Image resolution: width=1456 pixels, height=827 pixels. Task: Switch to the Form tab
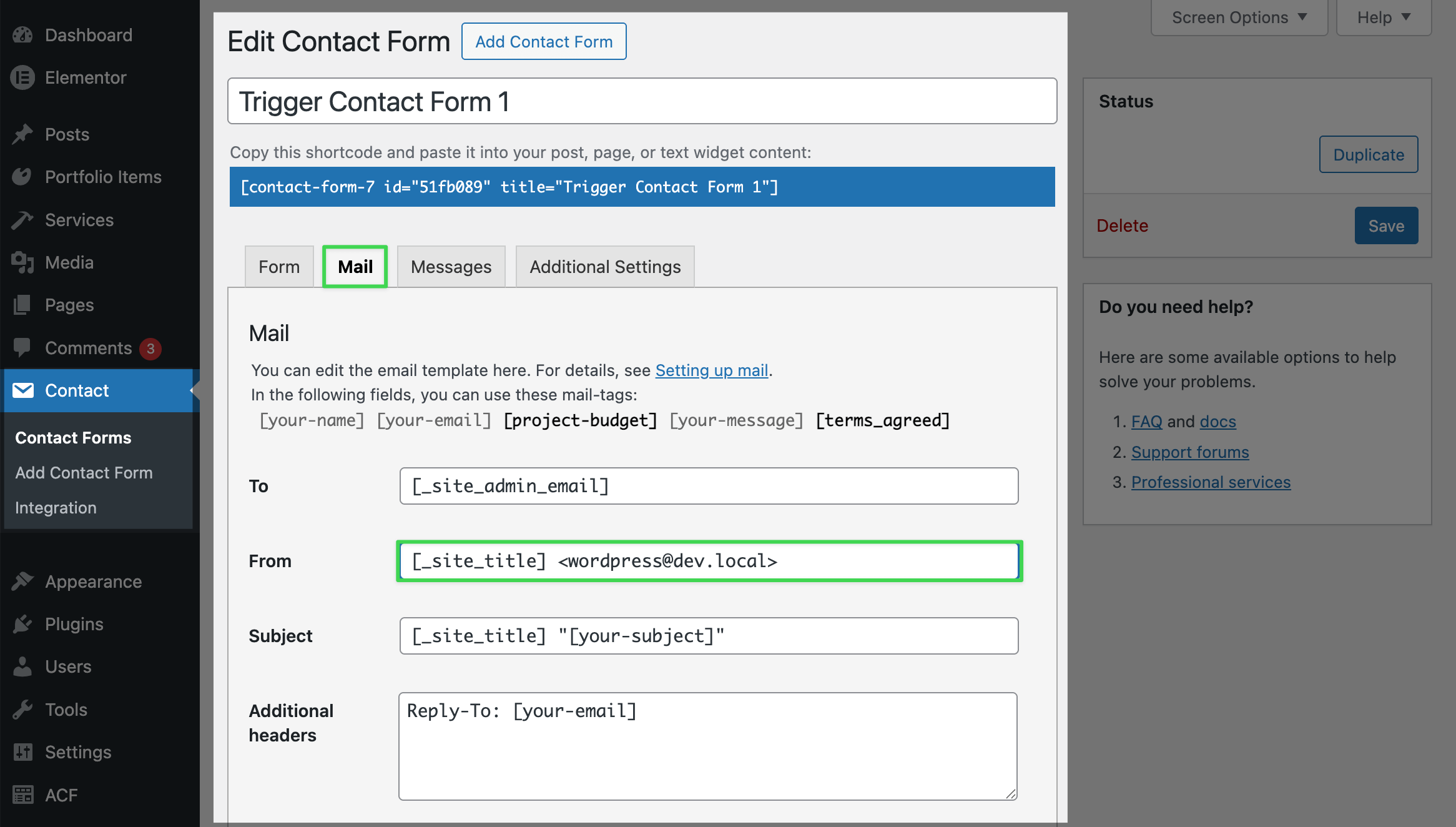[279, 267]
